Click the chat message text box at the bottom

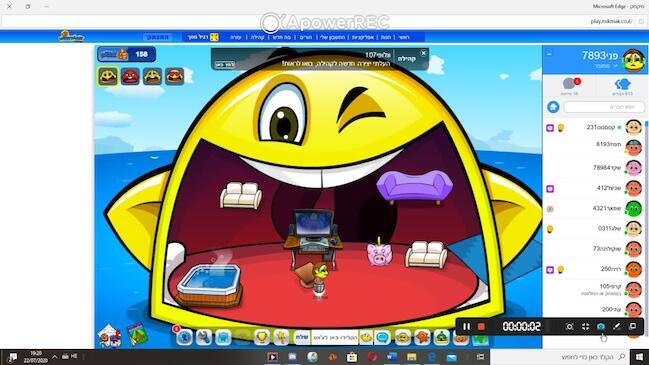pyautogui.click(x=335, y=338)
